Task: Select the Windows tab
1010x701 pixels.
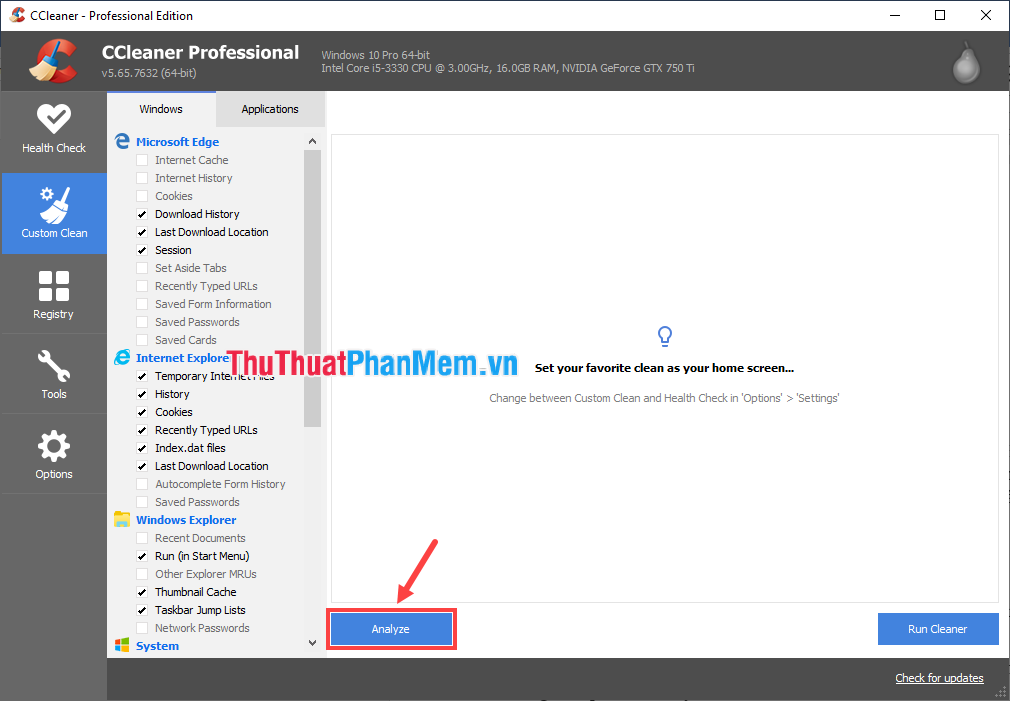Action: [x=161, y=108]
